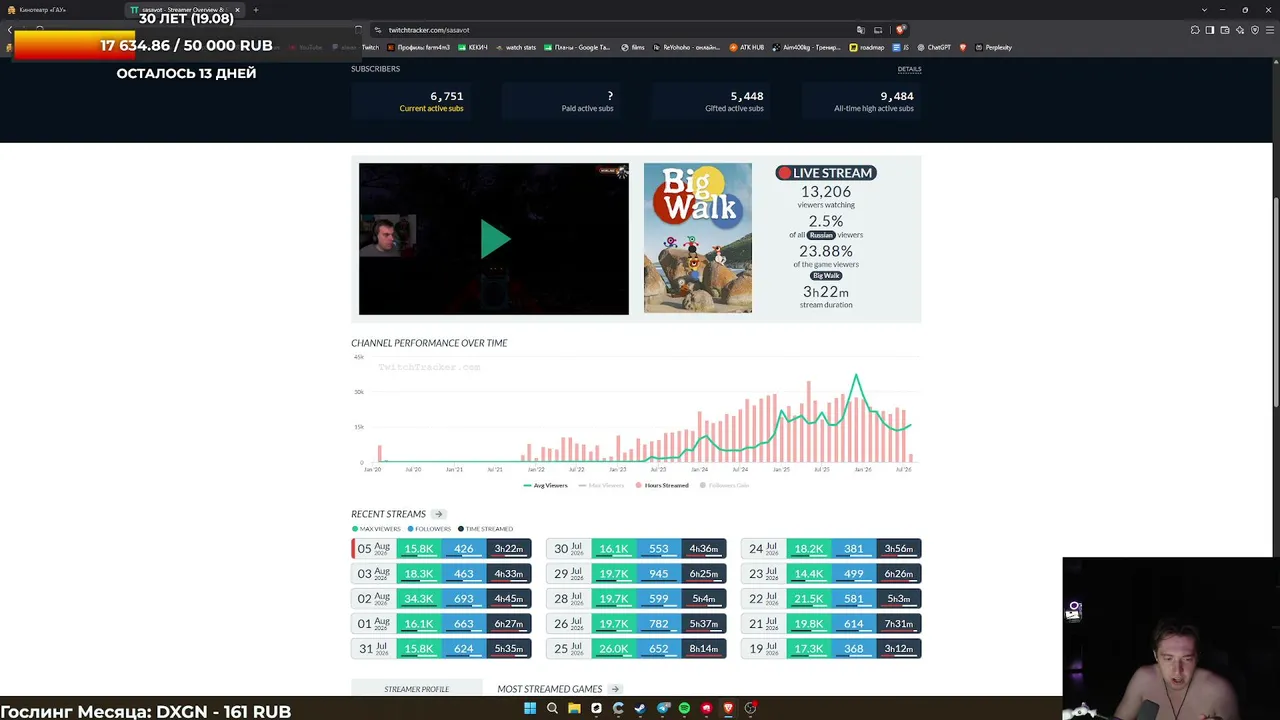Click the 6,751 current active subs value
Viewport: 1280px width, 720px height.
447,96
